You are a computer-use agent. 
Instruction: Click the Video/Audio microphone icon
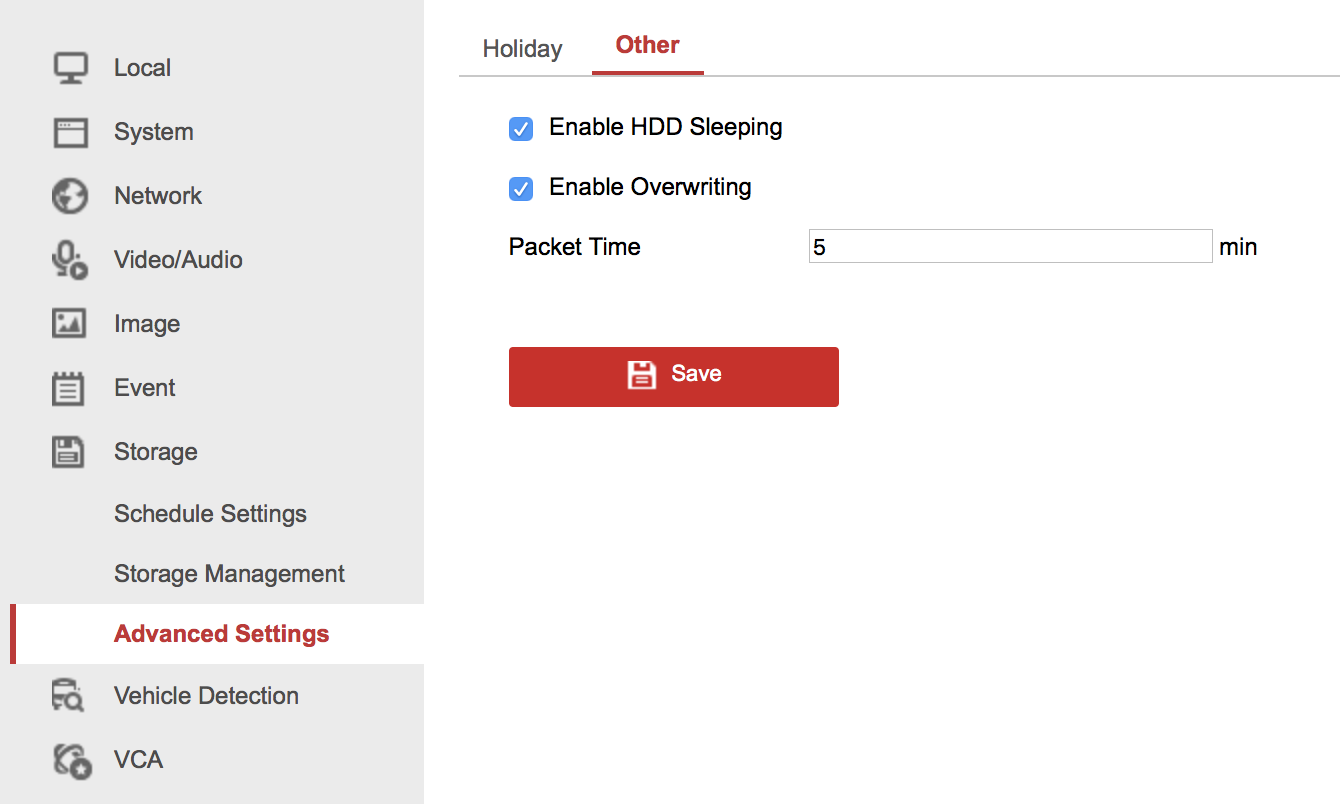point(70,260)
